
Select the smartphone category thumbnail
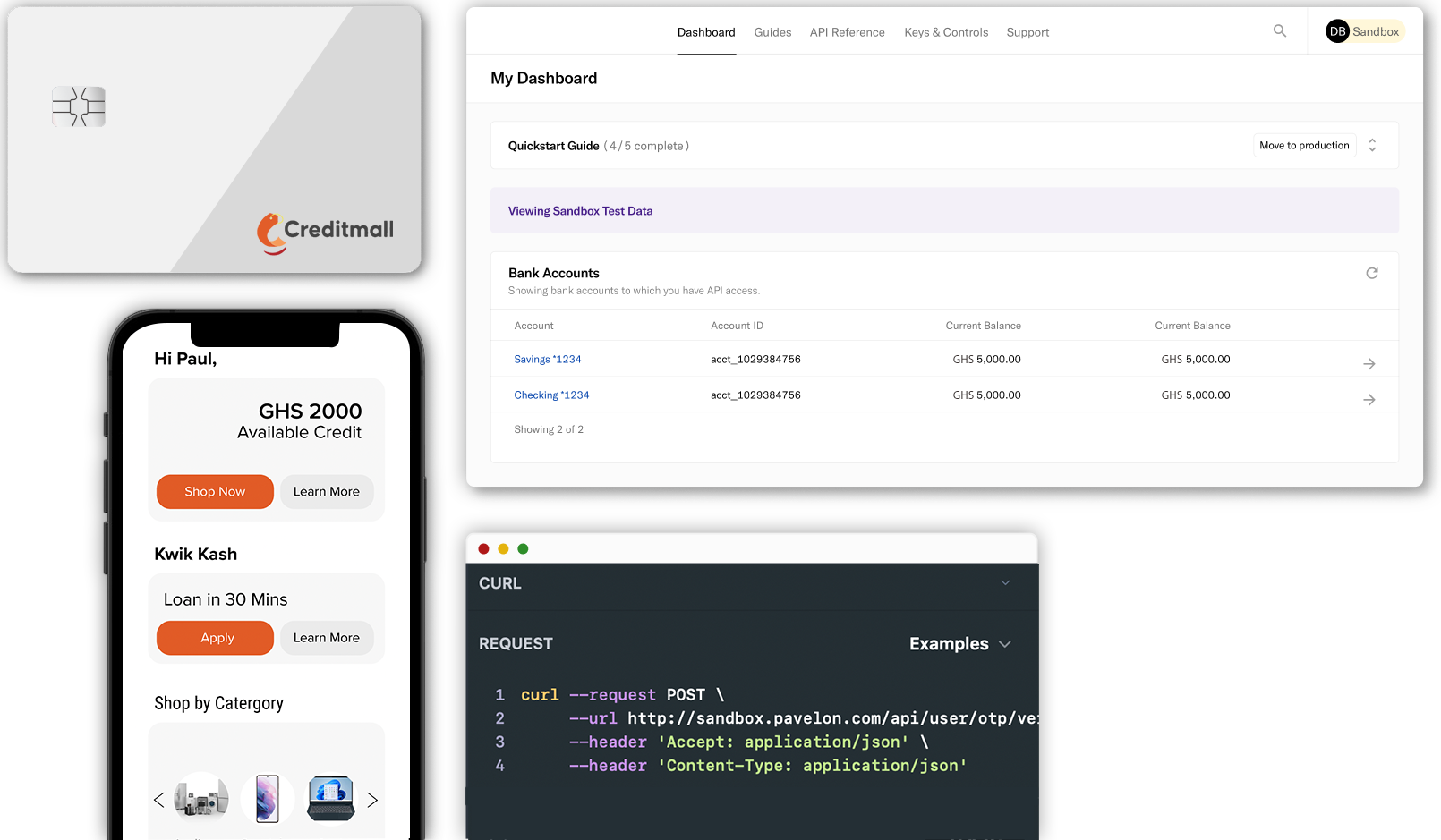tap(267, 799)
